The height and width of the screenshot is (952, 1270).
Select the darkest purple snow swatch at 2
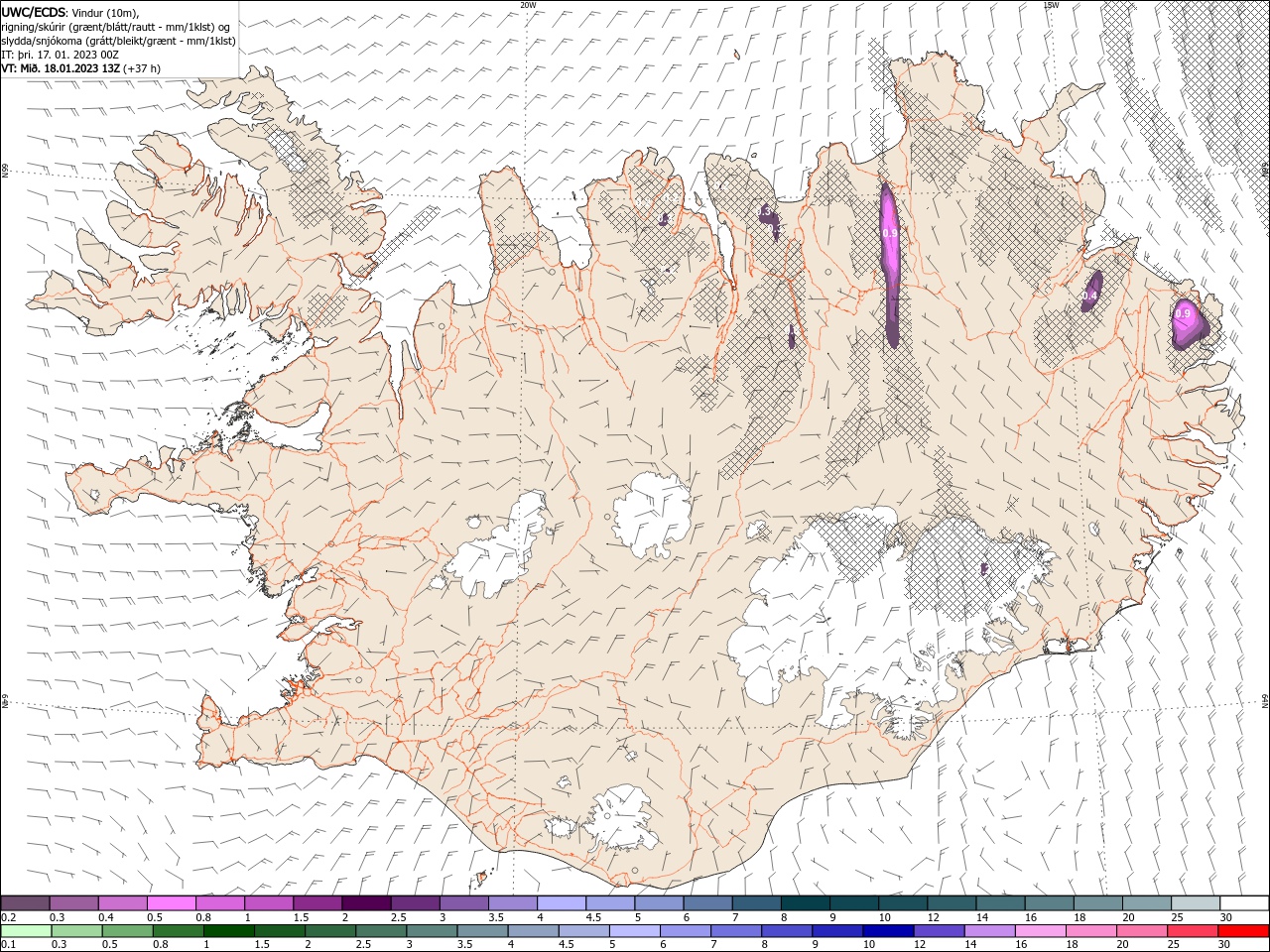pyautogui.click(x=366, y=903)
